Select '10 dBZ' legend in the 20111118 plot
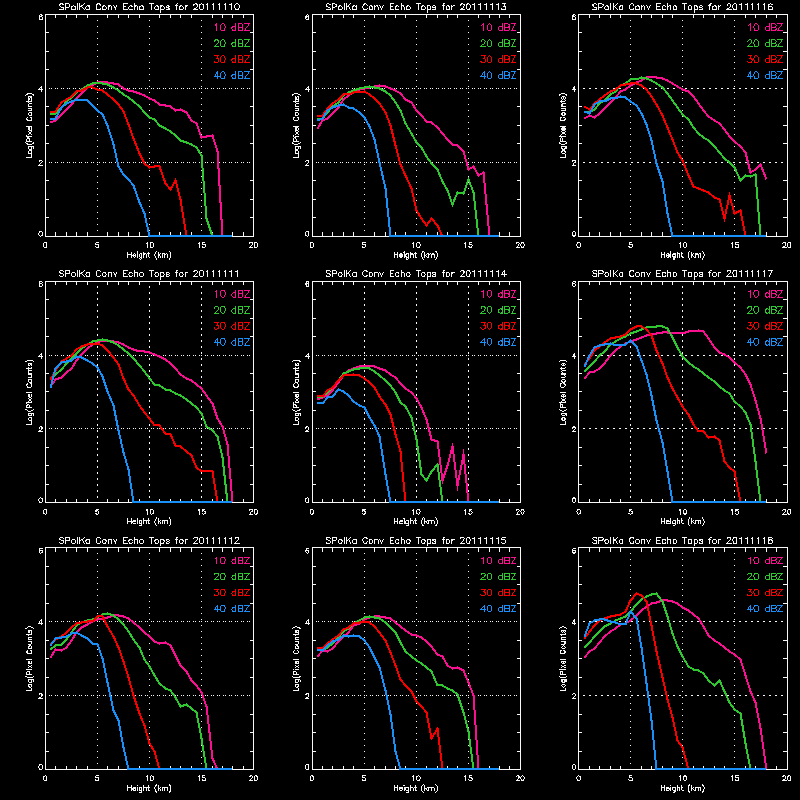The image size is (800, 800). 765,561
